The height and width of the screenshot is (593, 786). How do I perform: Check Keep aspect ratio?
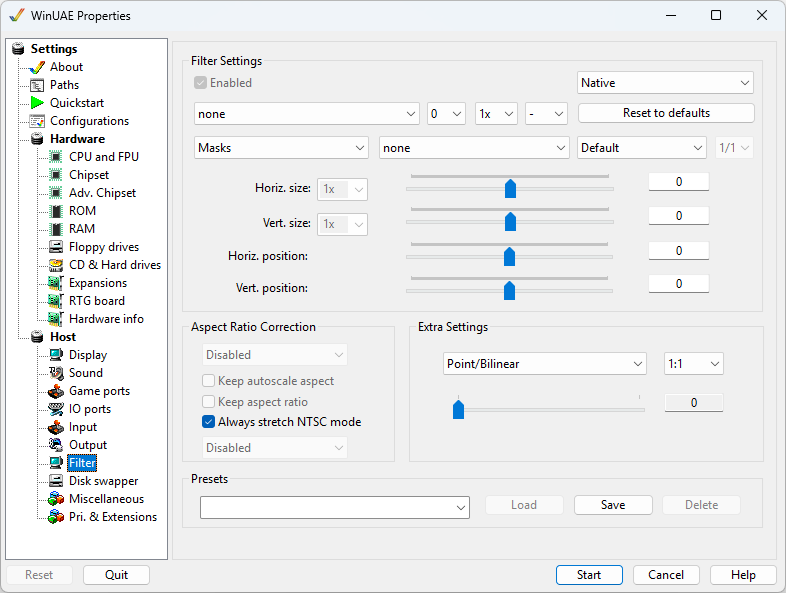209,402
